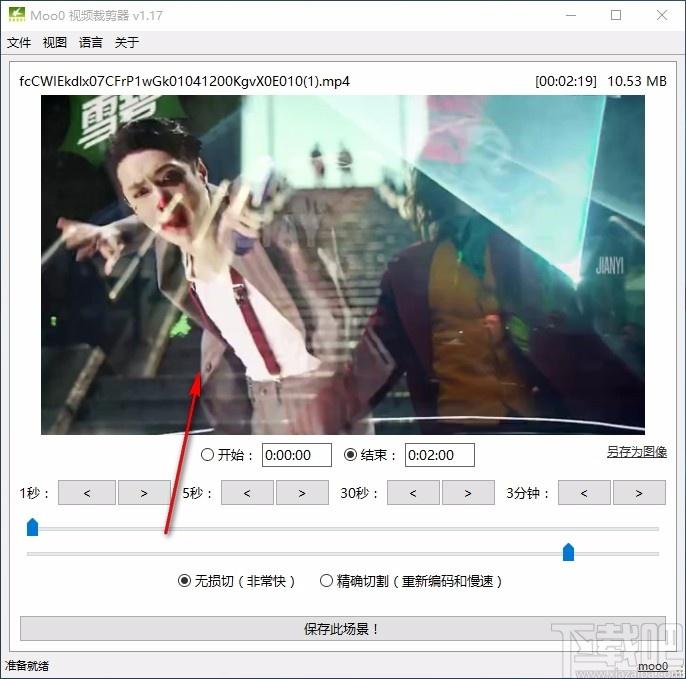The image size is (686, 679).
Task: Minimize the Moo0 window
Action: coord(571,15)
